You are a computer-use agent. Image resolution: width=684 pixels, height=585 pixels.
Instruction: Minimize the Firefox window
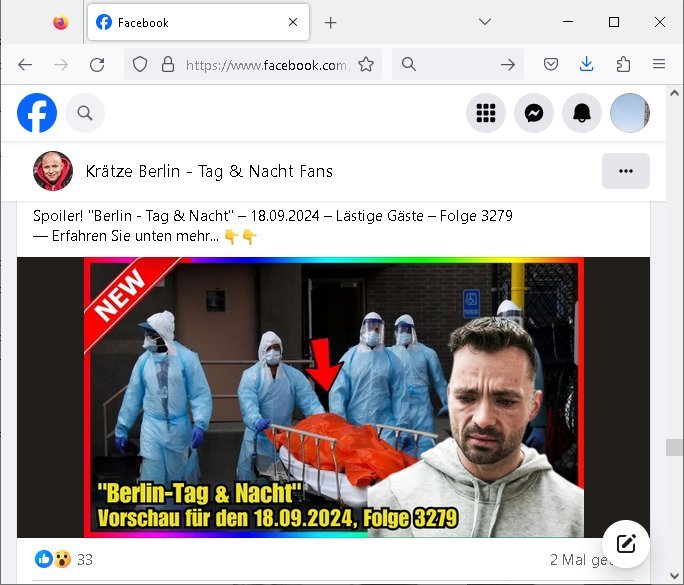pyautogui.click(x=568, y=22)
